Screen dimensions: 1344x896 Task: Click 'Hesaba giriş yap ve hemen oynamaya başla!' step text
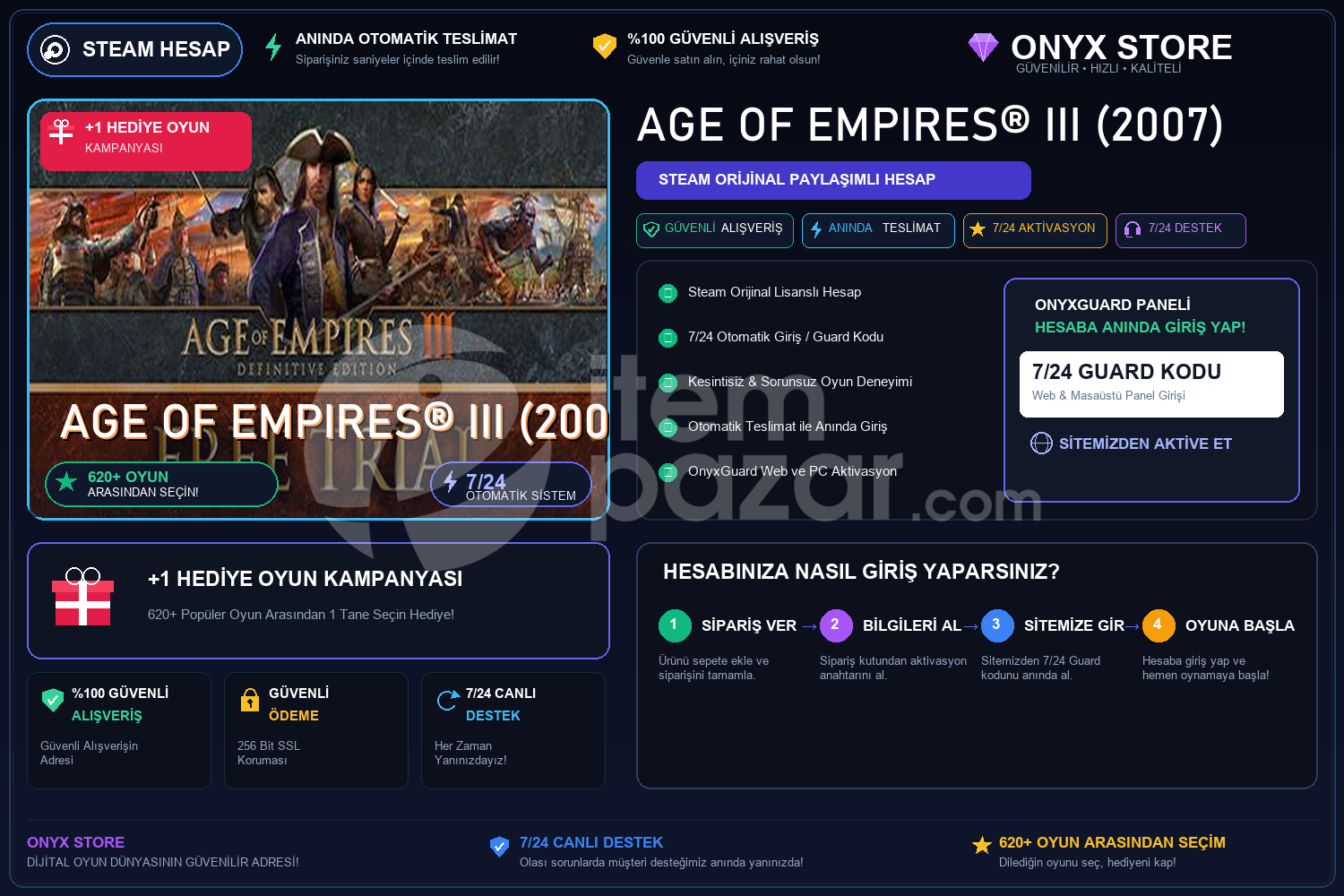[x=1205, y=668]
